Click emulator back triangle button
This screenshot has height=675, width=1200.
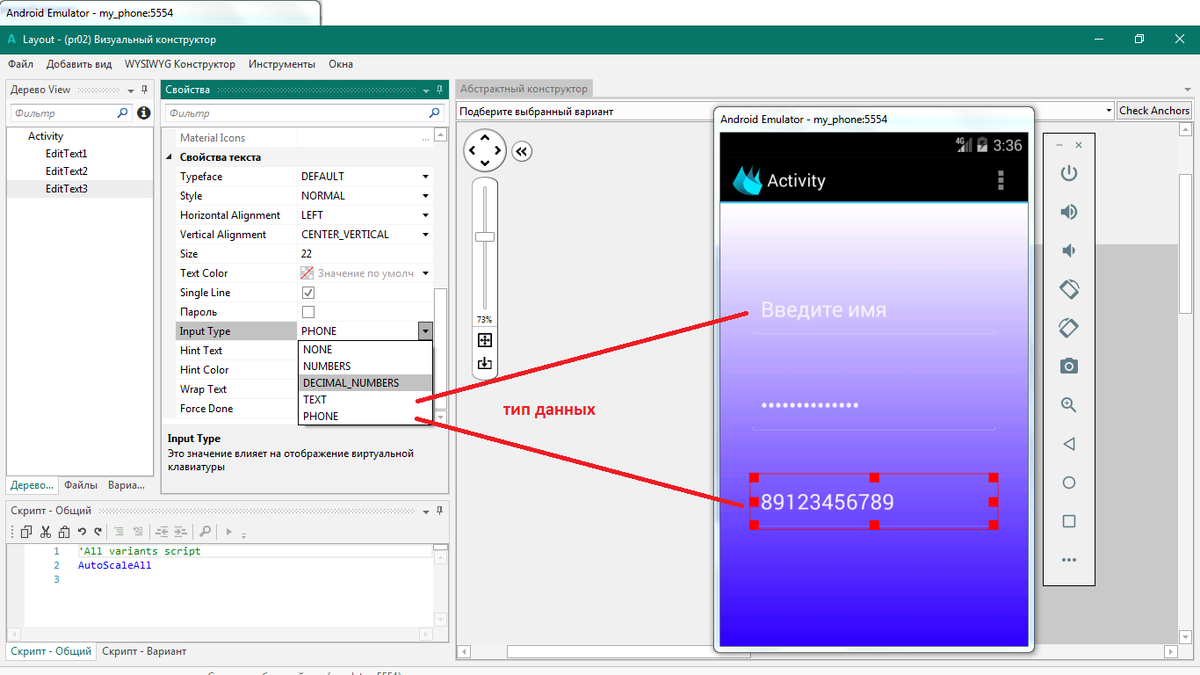point(1068,443)
